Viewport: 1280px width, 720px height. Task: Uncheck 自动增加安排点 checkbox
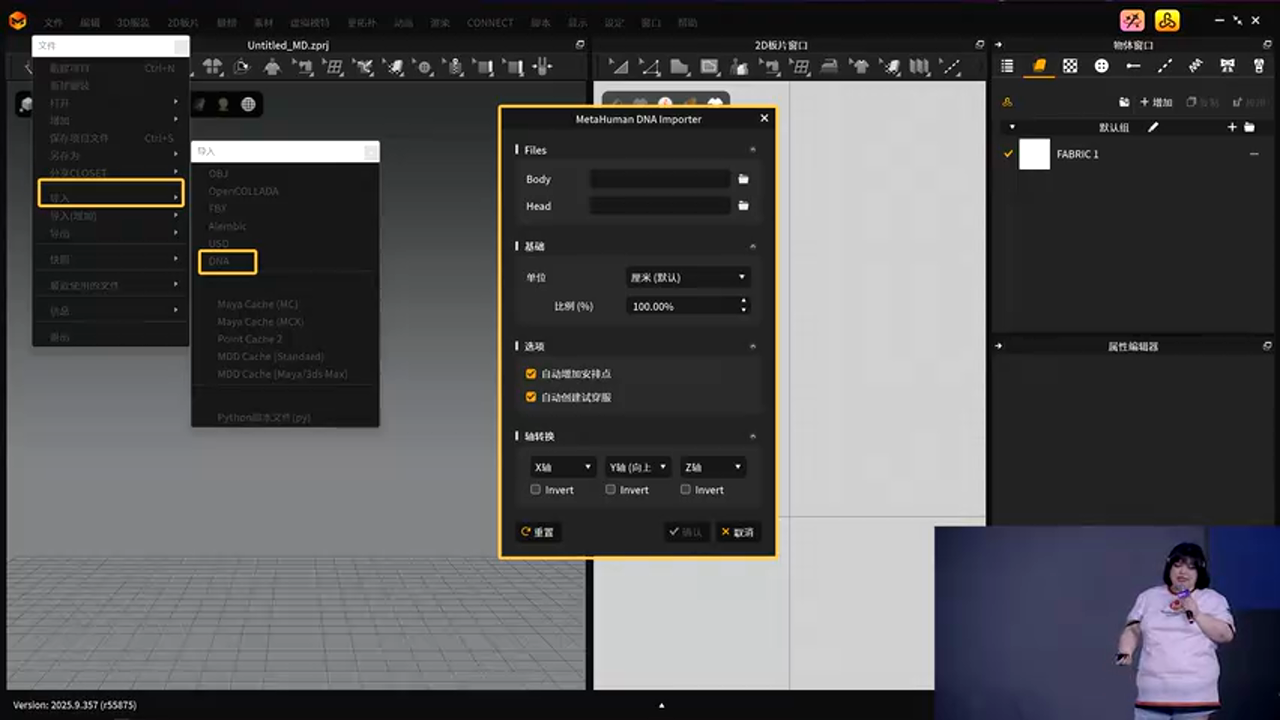[531, 373]
